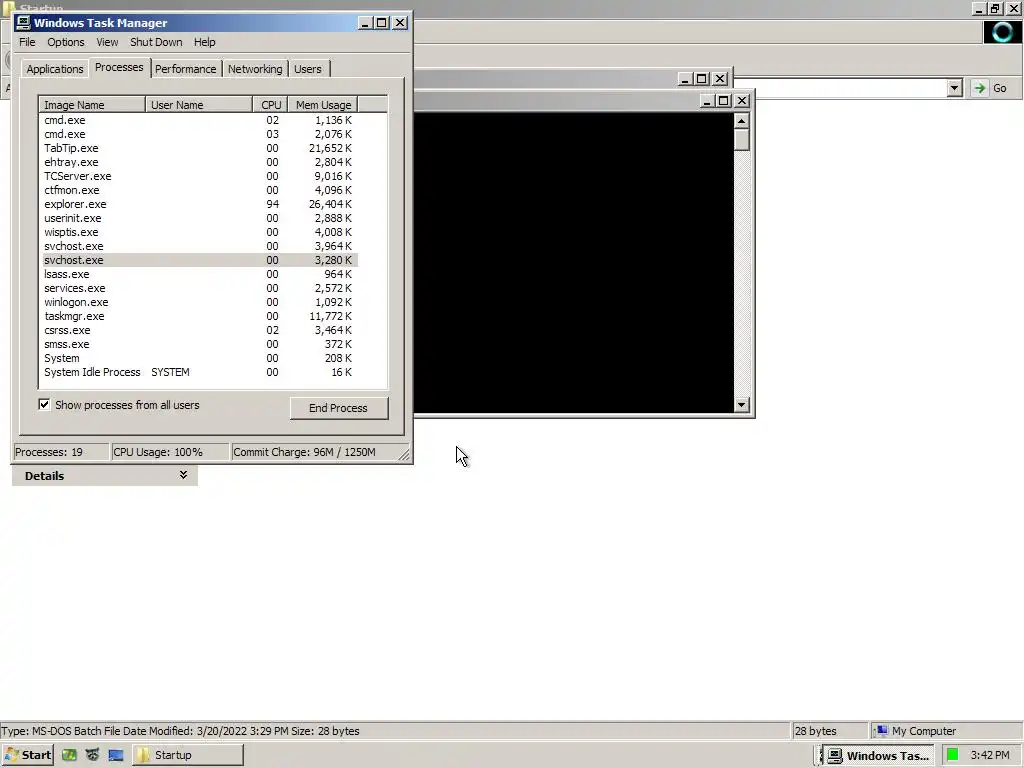Sort by the User Name column header
This screenshot has height=768, width=1024.
click(199, 104)
